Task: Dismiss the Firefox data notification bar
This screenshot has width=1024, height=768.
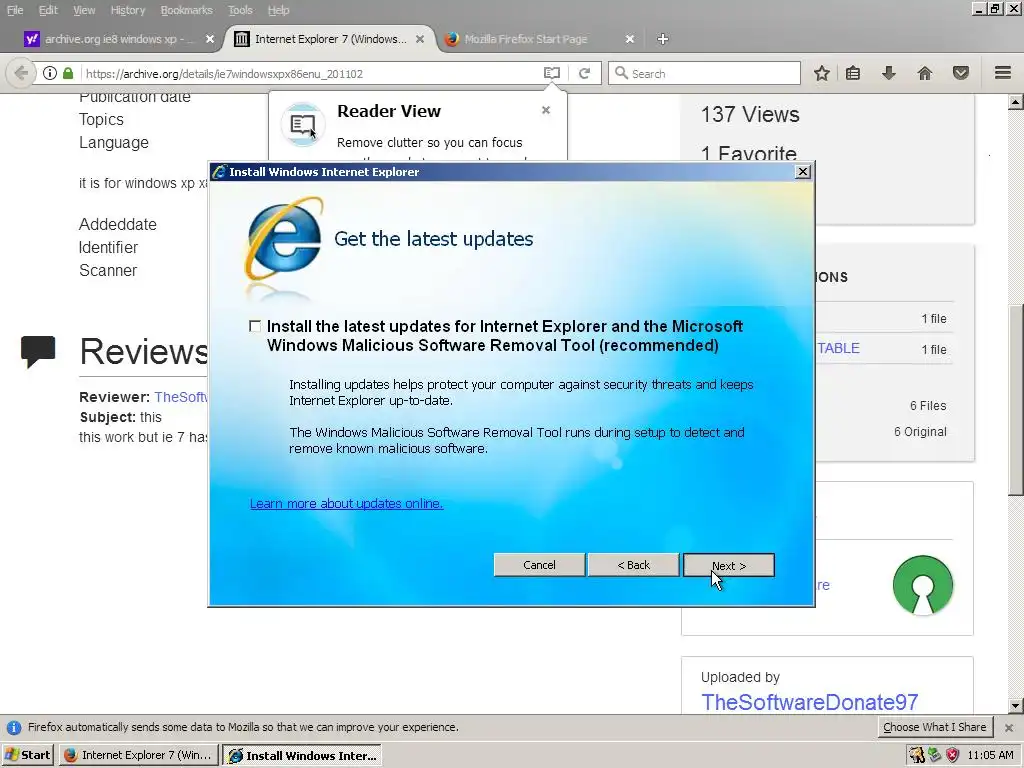Action: tap(1008, 728)
